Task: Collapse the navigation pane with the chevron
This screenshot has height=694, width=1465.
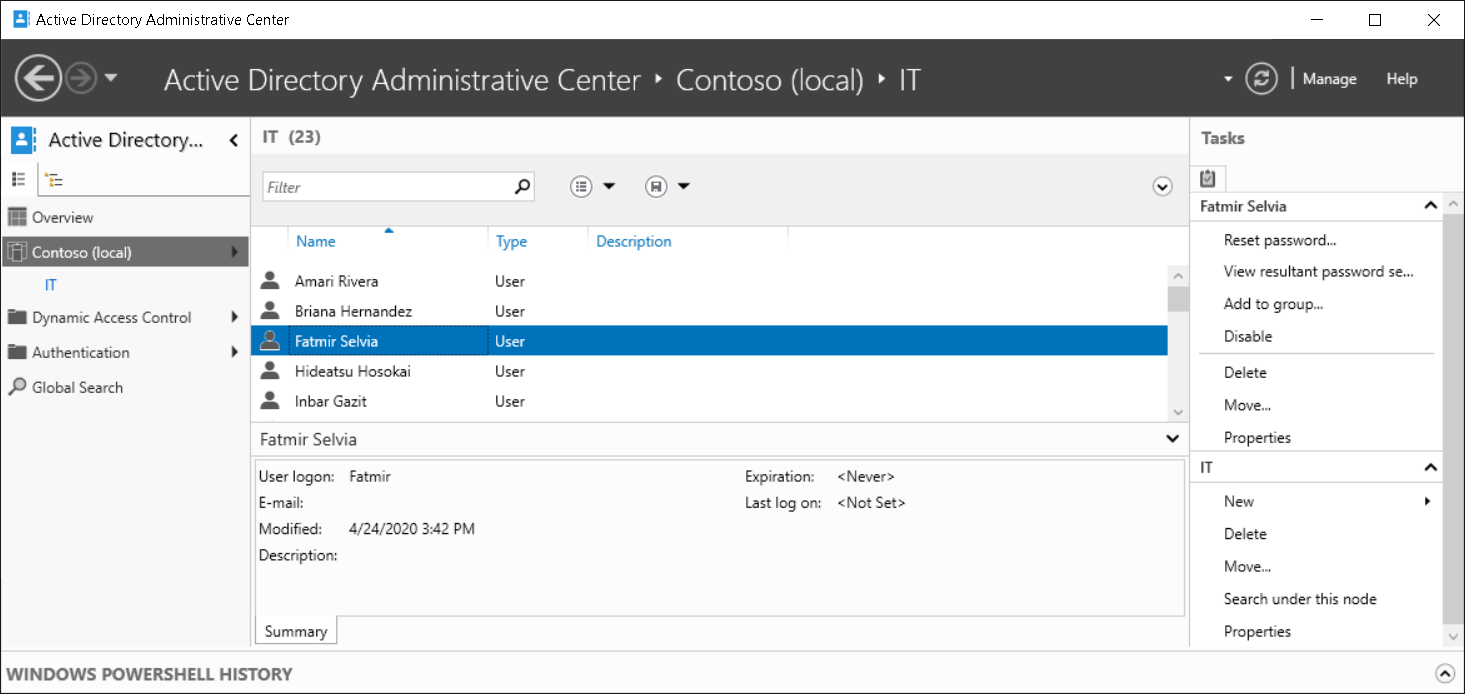Action: 233,140
